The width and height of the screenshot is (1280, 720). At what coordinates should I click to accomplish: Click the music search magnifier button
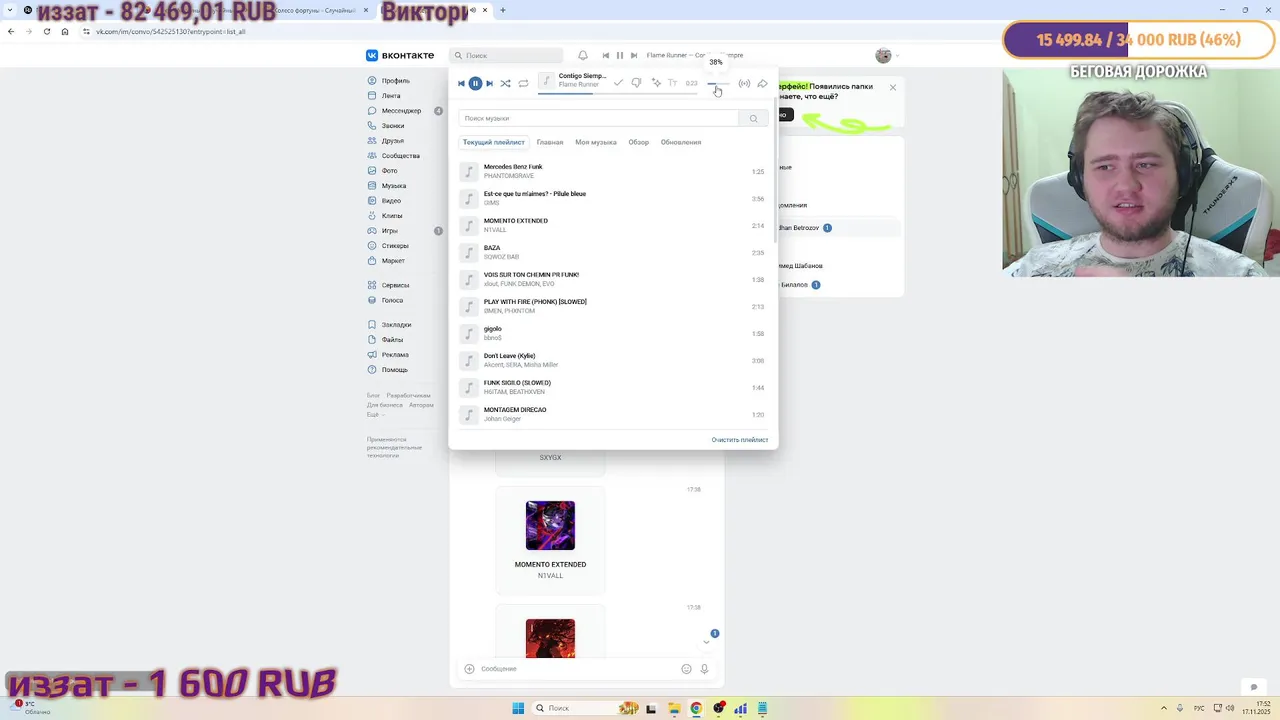754,118
